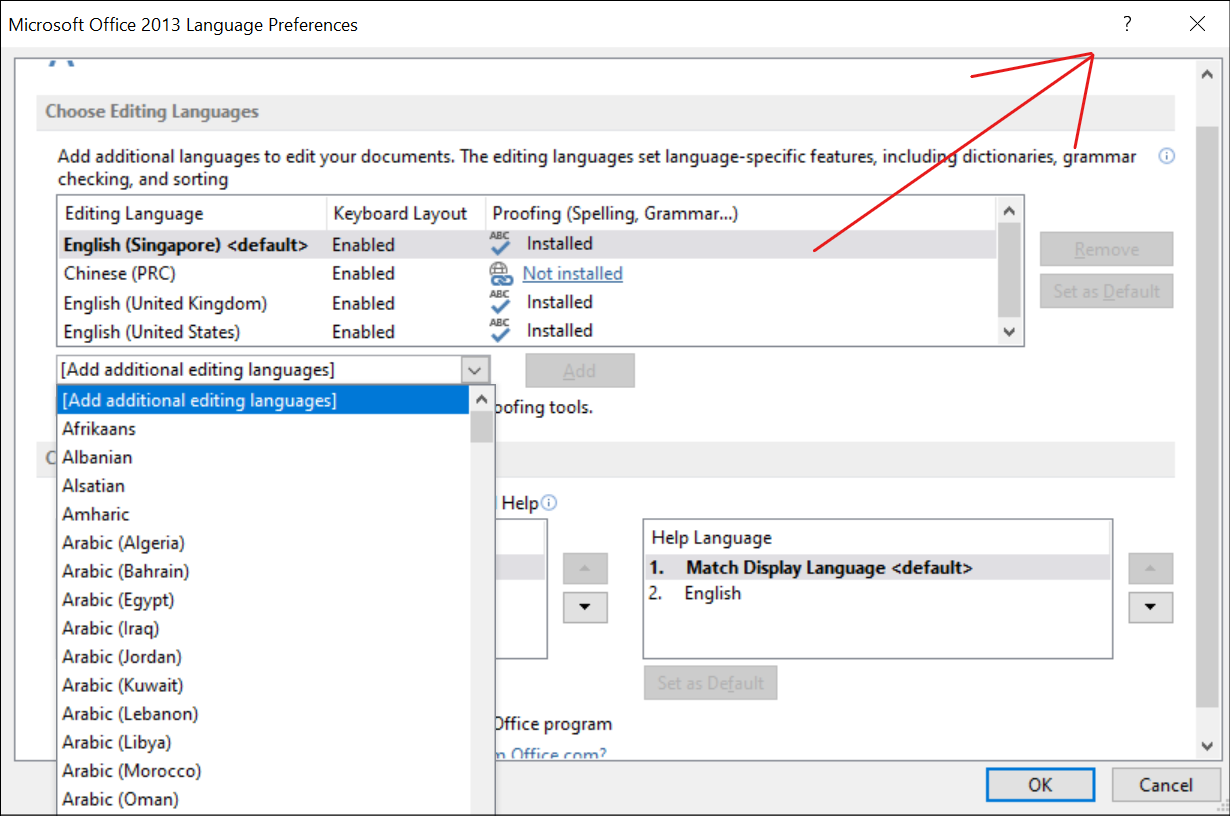Click the Remove button
The image size is (1230, 816).
tap(1106, 250)
